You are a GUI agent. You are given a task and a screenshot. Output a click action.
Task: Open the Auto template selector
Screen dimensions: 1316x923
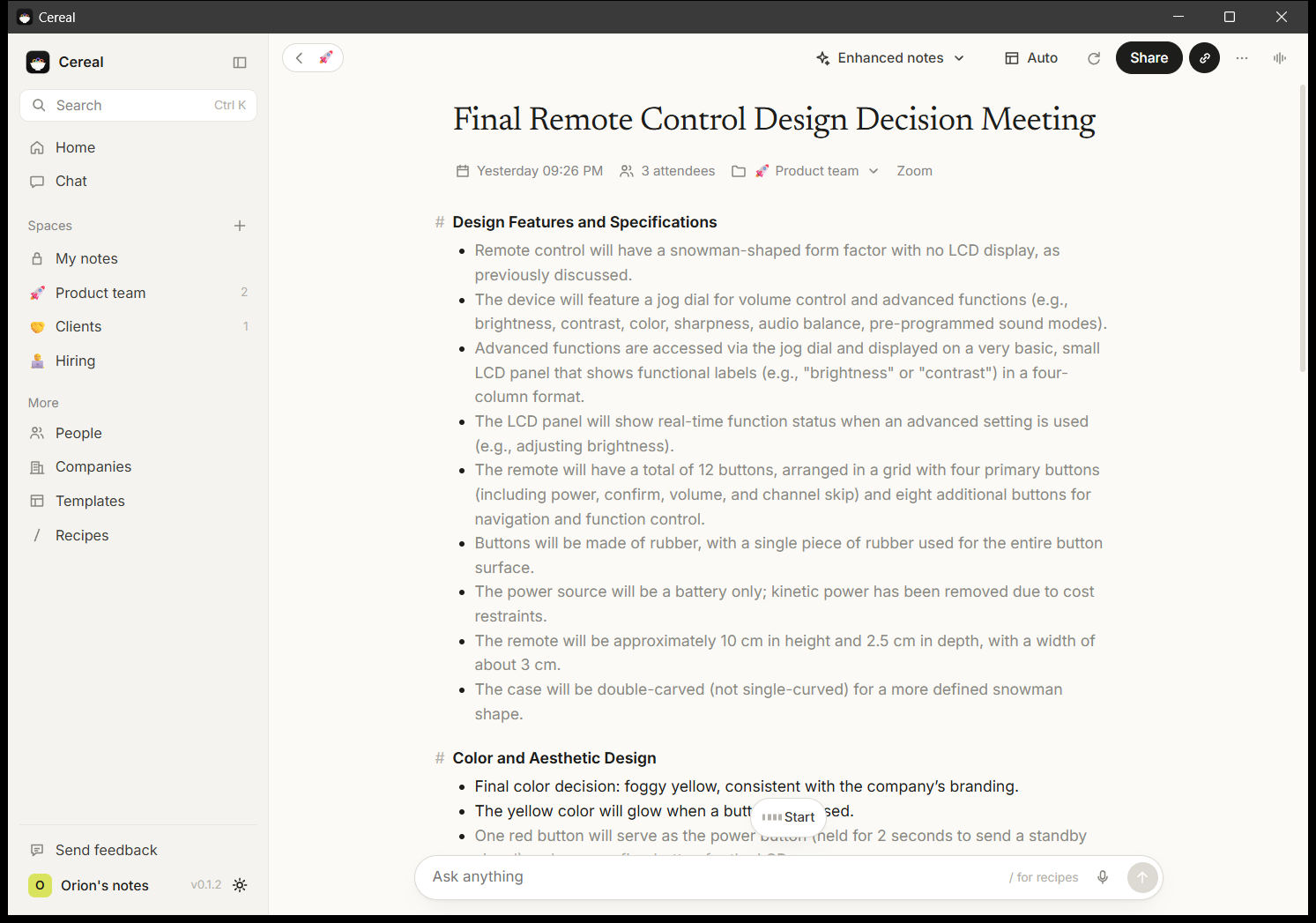[1031, 58]
